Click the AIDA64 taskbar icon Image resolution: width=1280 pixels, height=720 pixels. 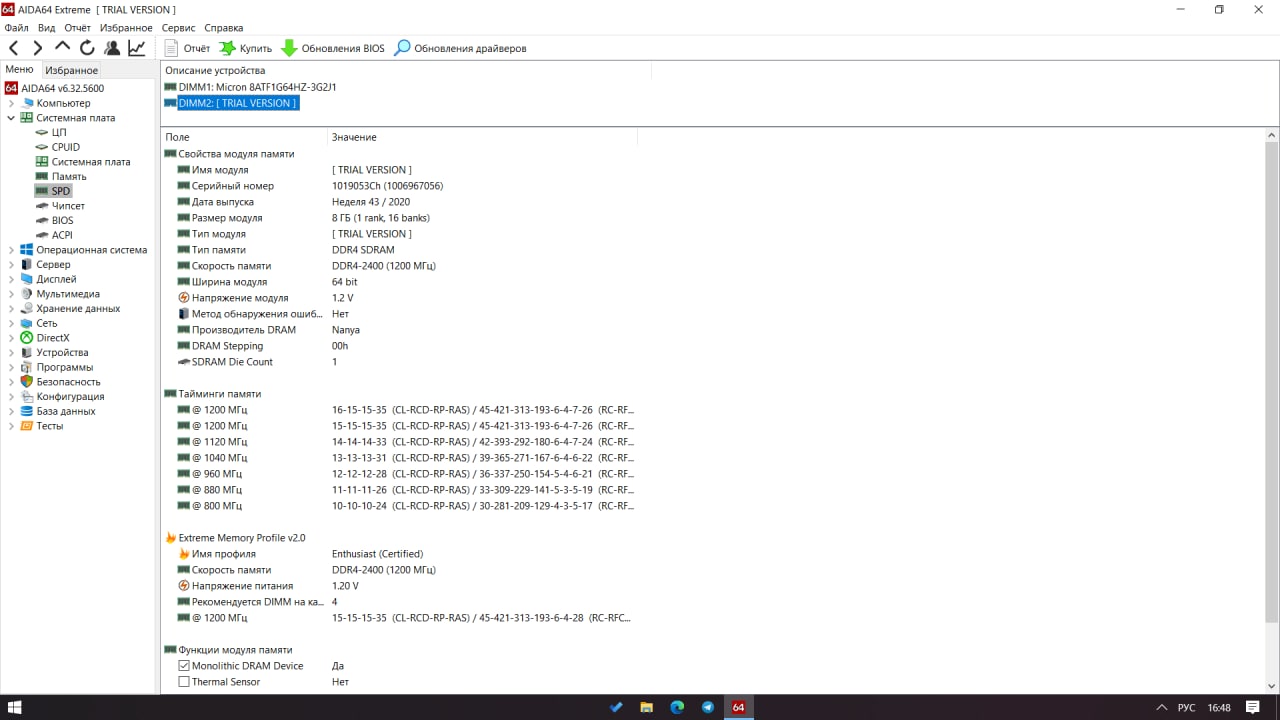tap(739, 707)
